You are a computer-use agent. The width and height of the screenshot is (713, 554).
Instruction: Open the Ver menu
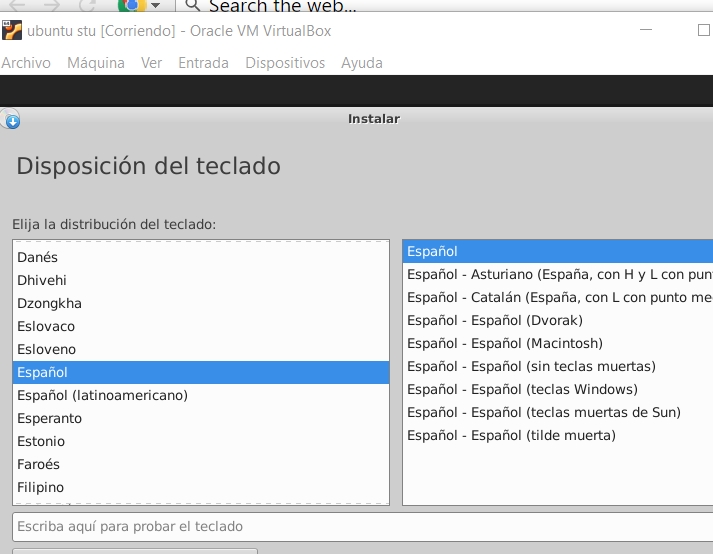tap(151, 63)
